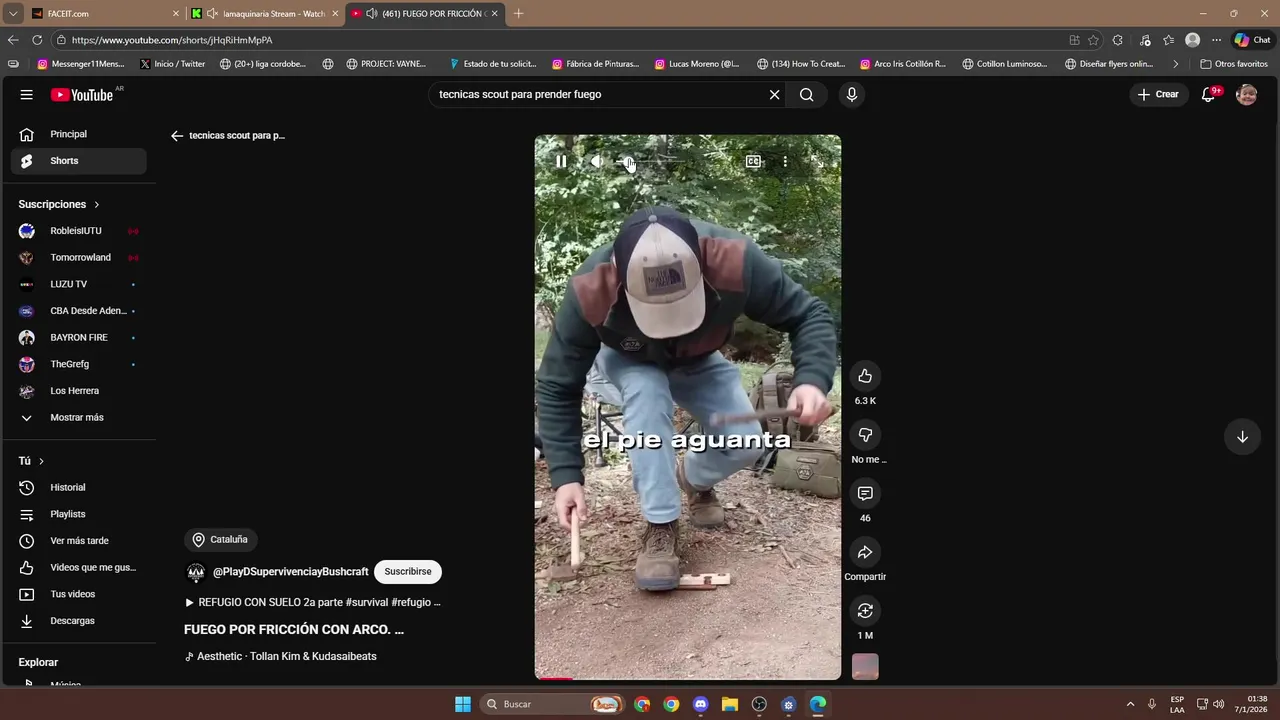Start voice search with the microphone
This screenshot has width=1280, height=720.
coord(851,94)
